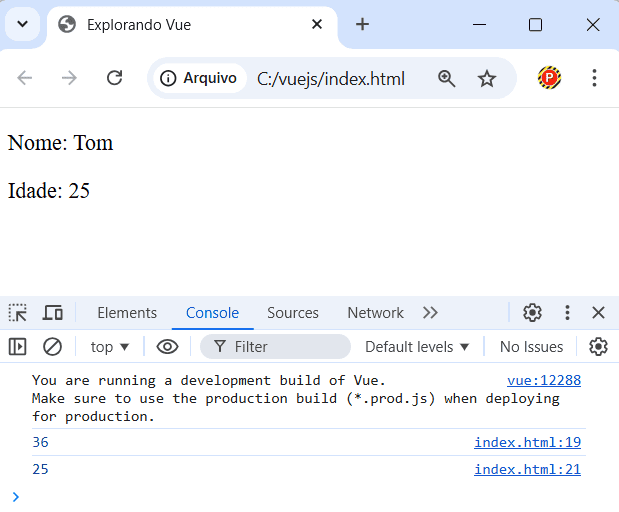Click the zoom magnifier icon in address bar
Image resolution: width=619 pixels, height=512 pixels.
(446, 78)
